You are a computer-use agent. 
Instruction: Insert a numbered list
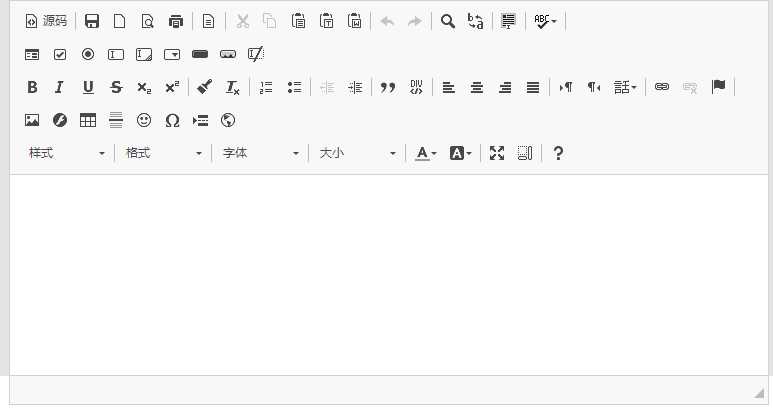click(266, 87)
